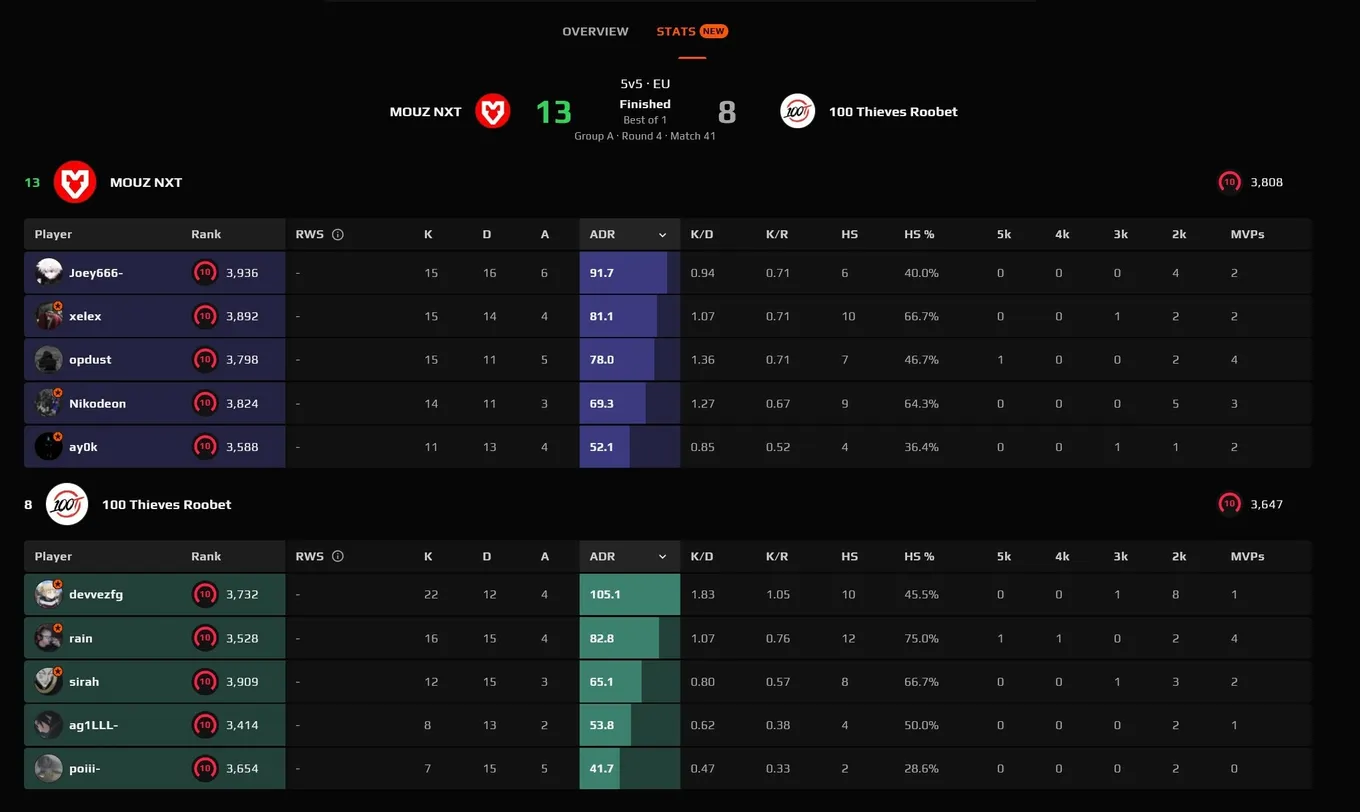The image size is (1360, 812).
Task: Click MOUZ NXT logo above first table
Action: 75,182
